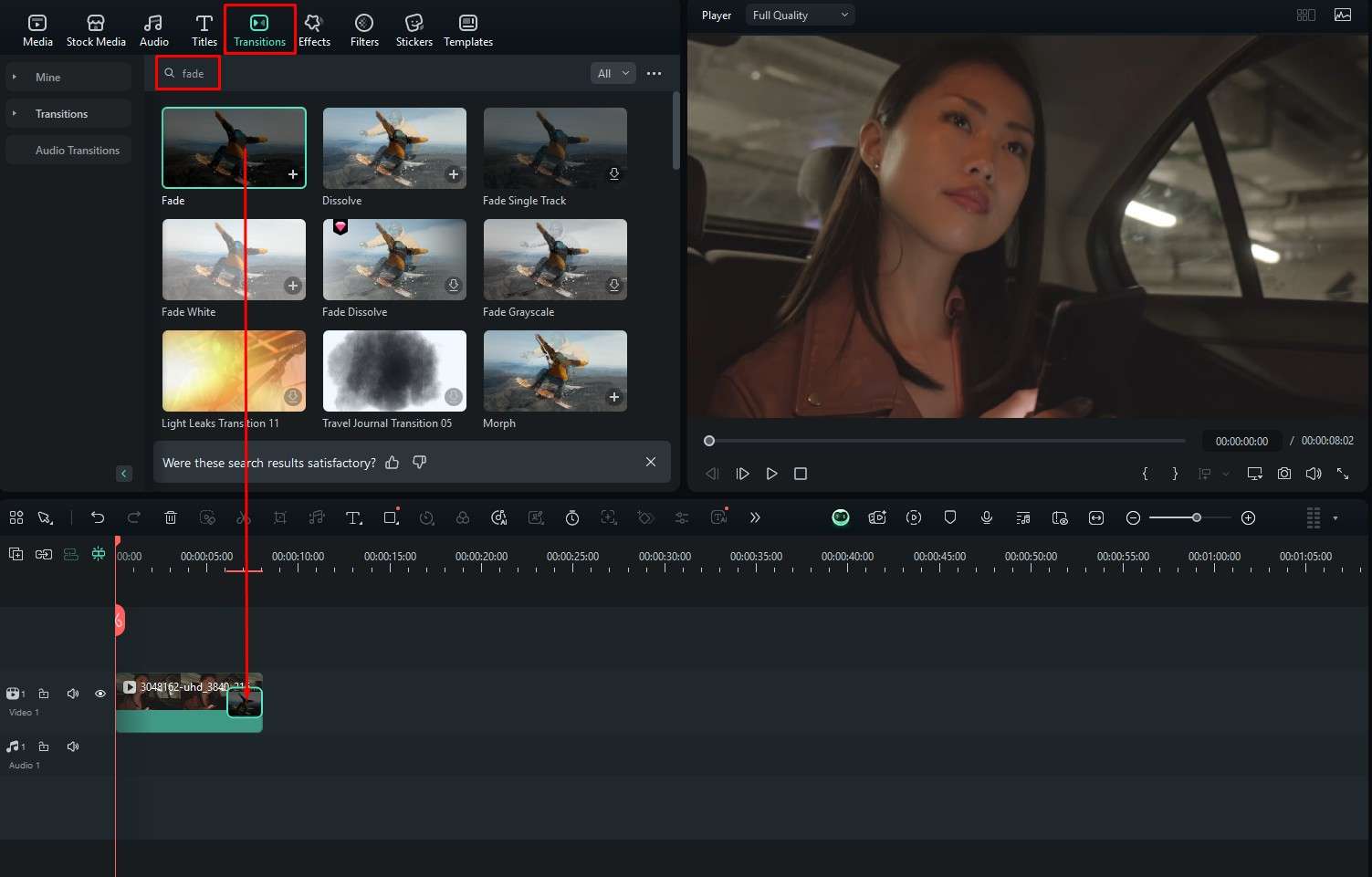Take a snapshot with the camera icon
1372x877 pixels.
[x=1284, y=474]
